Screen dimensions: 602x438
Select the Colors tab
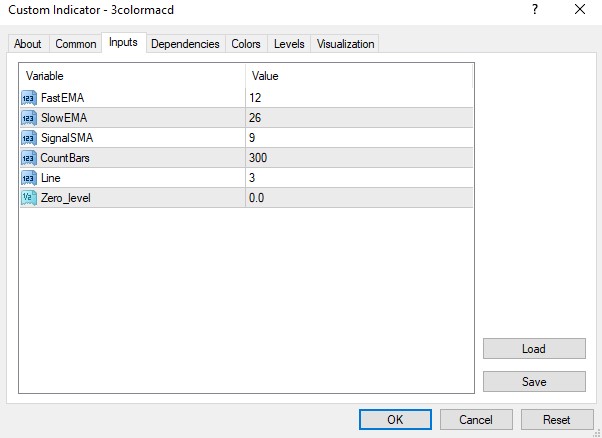[x=246, y=44]
